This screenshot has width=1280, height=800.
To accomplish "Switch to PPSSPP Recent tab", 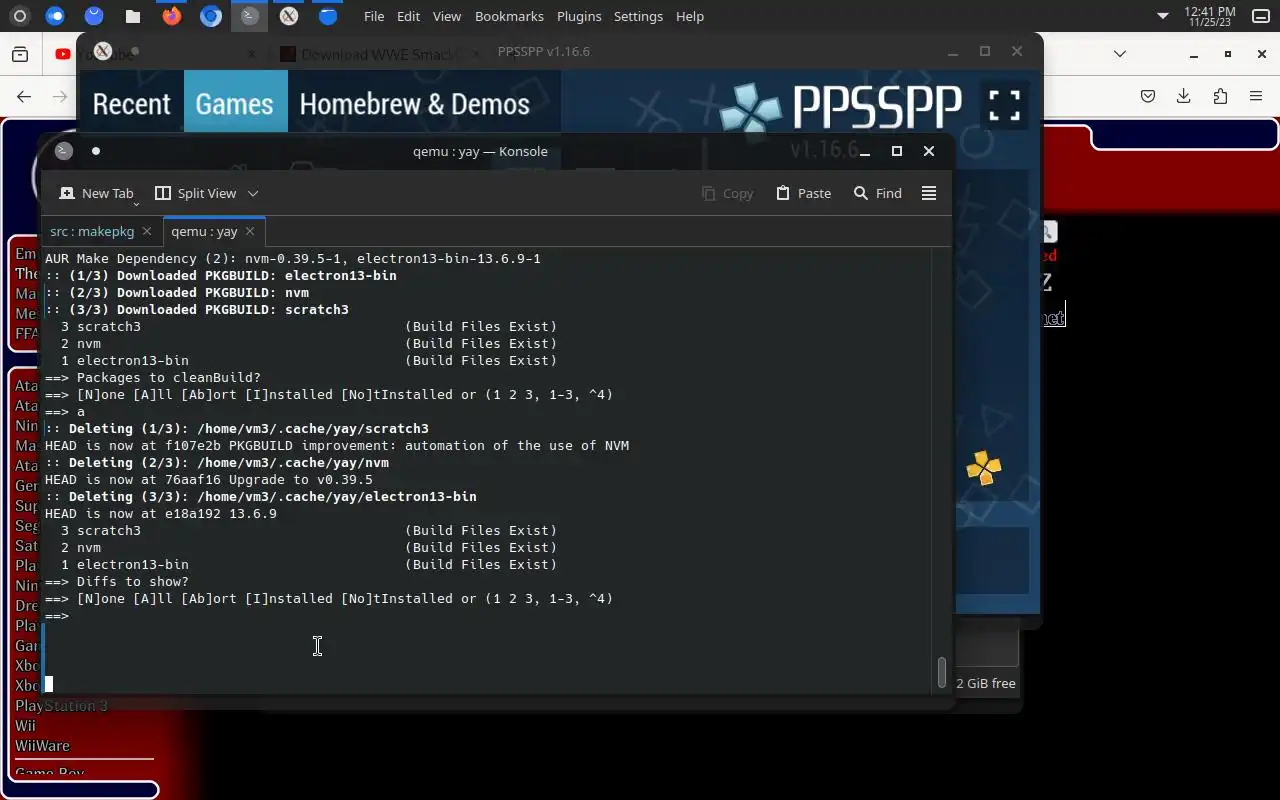I will coord(132,104).
